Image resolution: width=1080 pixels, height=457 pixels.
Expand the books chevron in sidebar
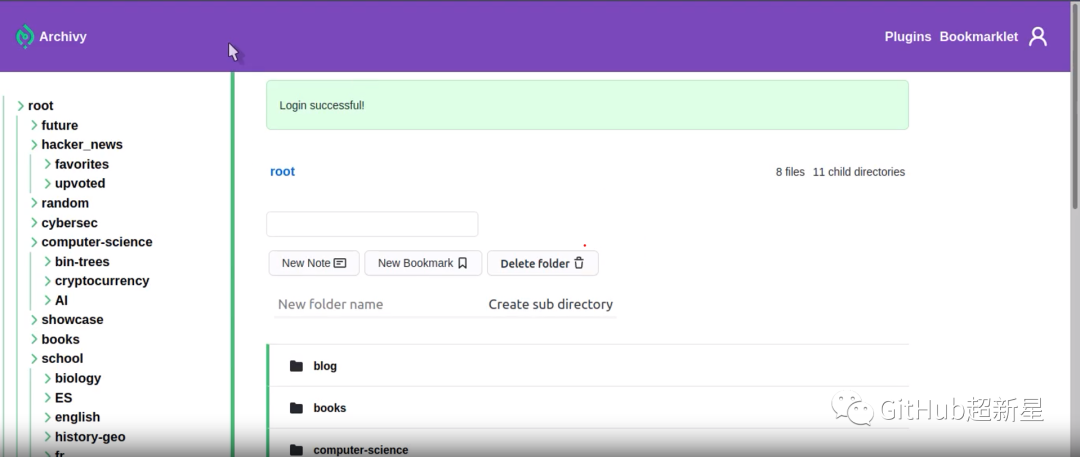coord(34,339)
